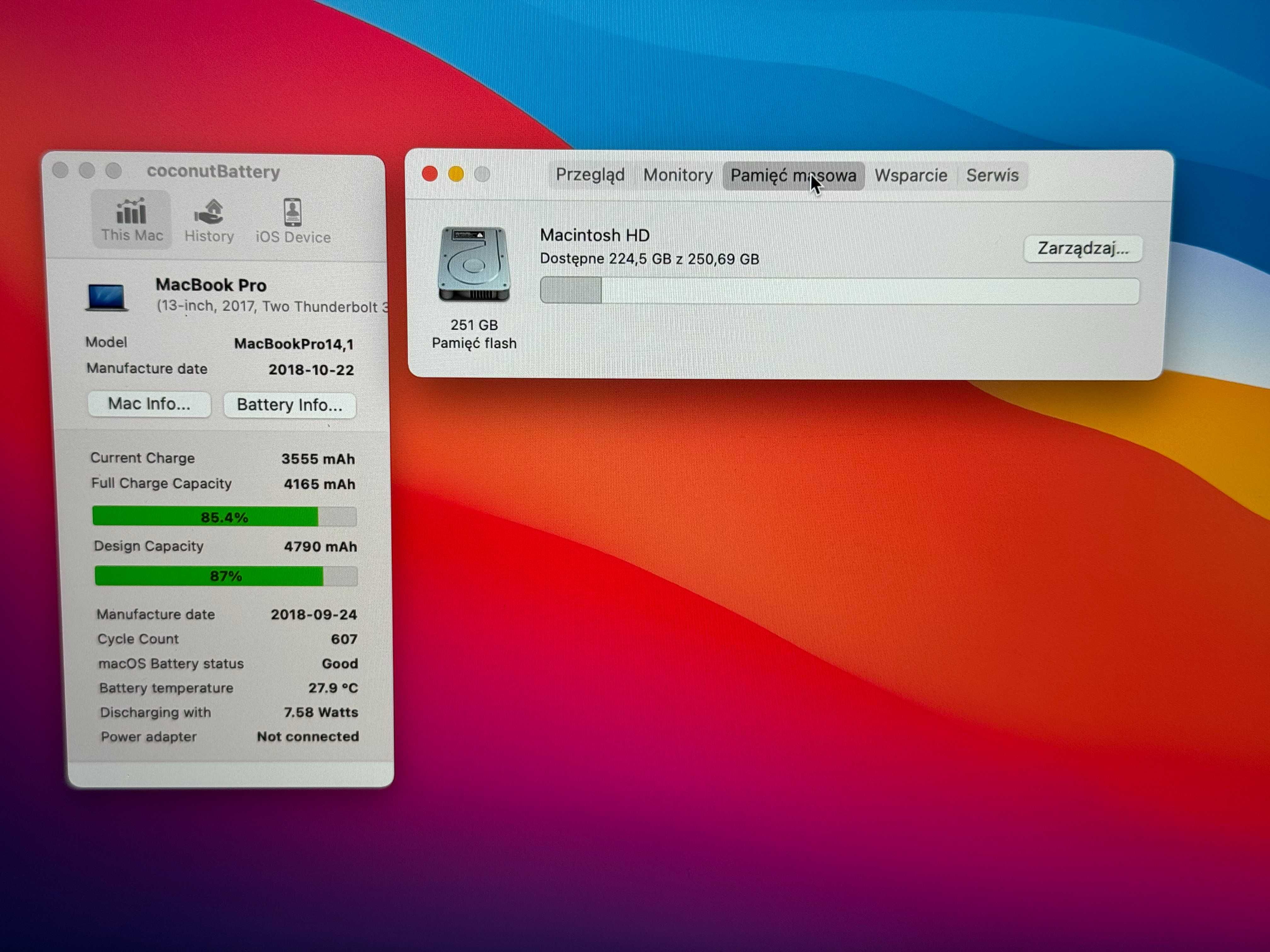Click the cycle count value 607
This screenshot has height=952, width=1270.
pos(345,639)
